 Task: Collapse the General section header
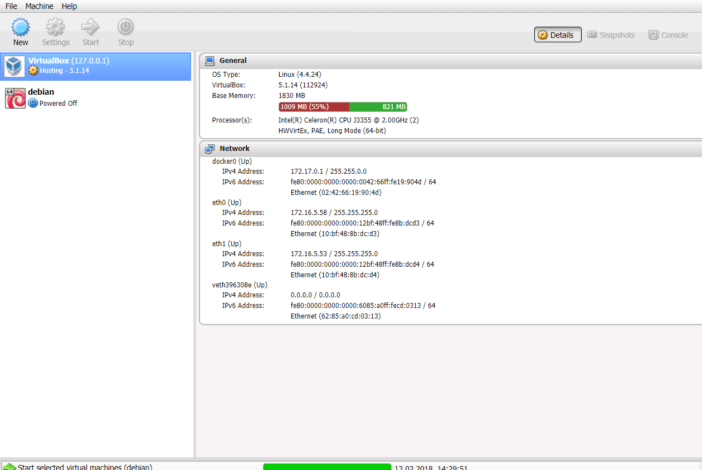click(451, 61)
